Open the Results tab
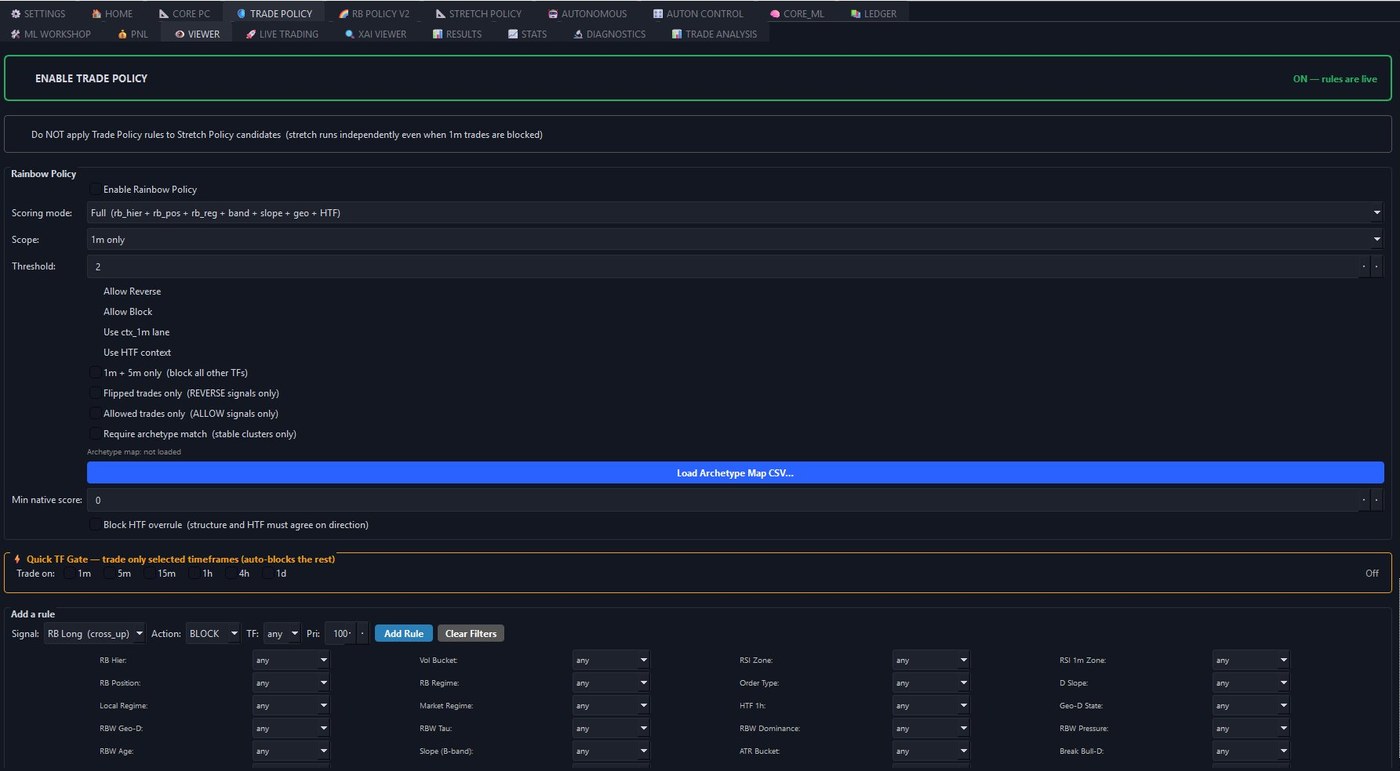 [x=457, y=34]
